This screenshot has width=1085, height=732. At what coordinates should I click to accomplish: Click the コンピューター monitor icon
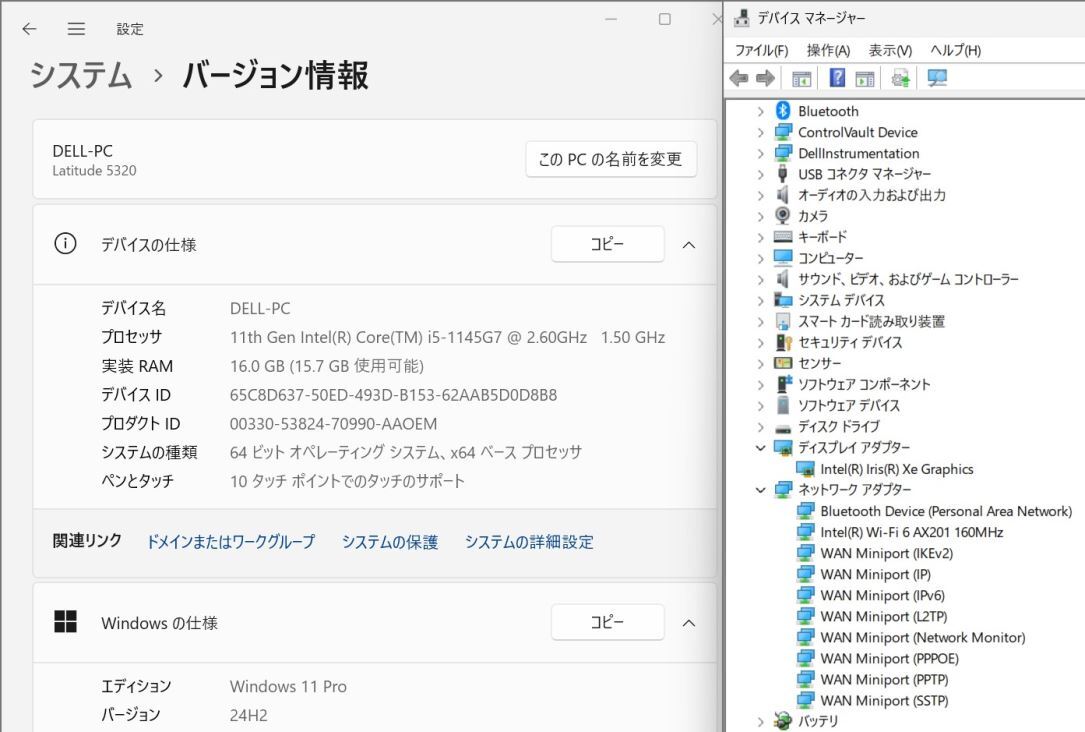pyautogui.click(x=783, y=258)
